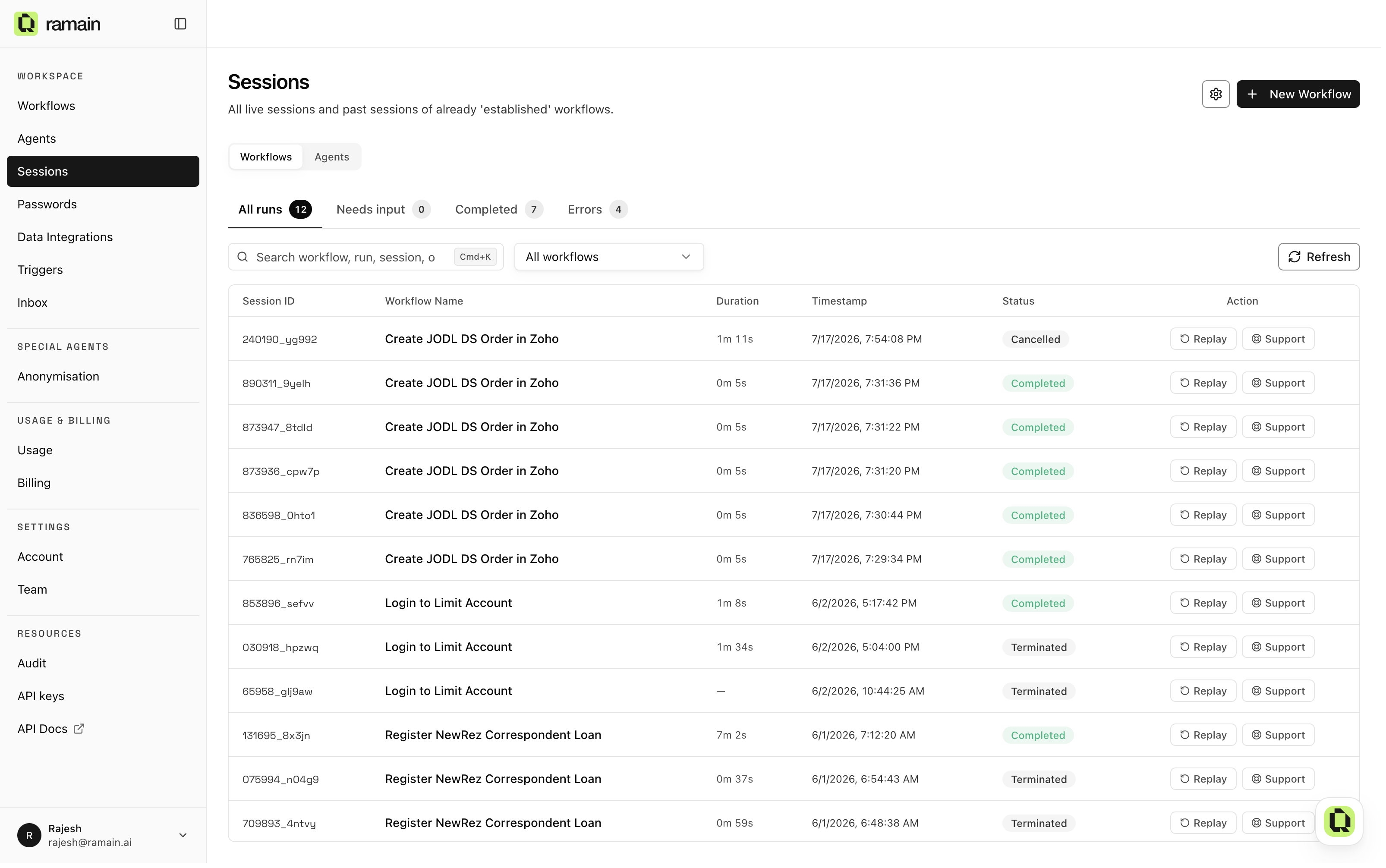
Task: Switch to the Errors tab
Action: point(597,210)
